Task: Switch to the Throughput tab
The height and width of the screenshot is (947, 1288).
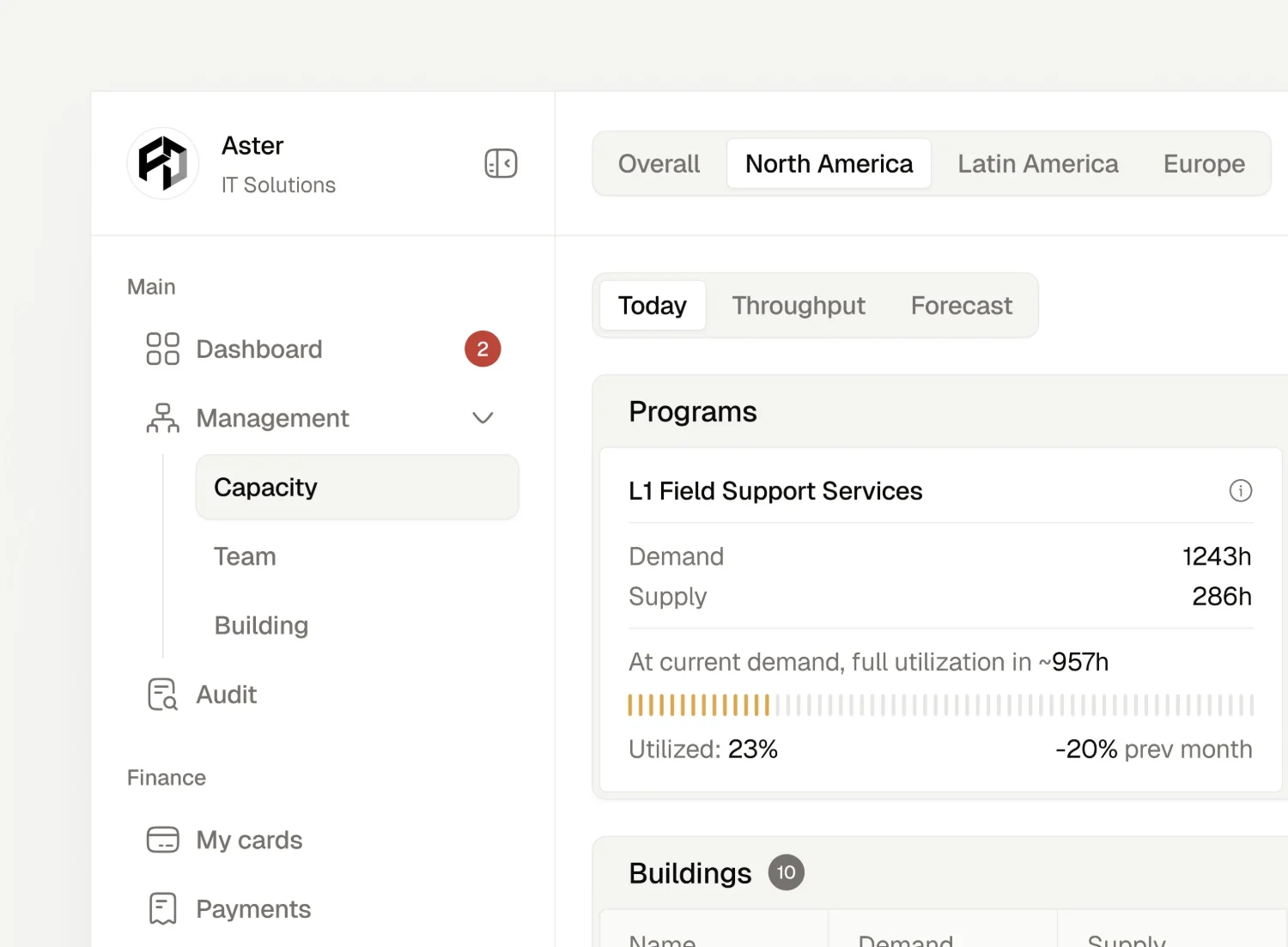Action: 799,306
